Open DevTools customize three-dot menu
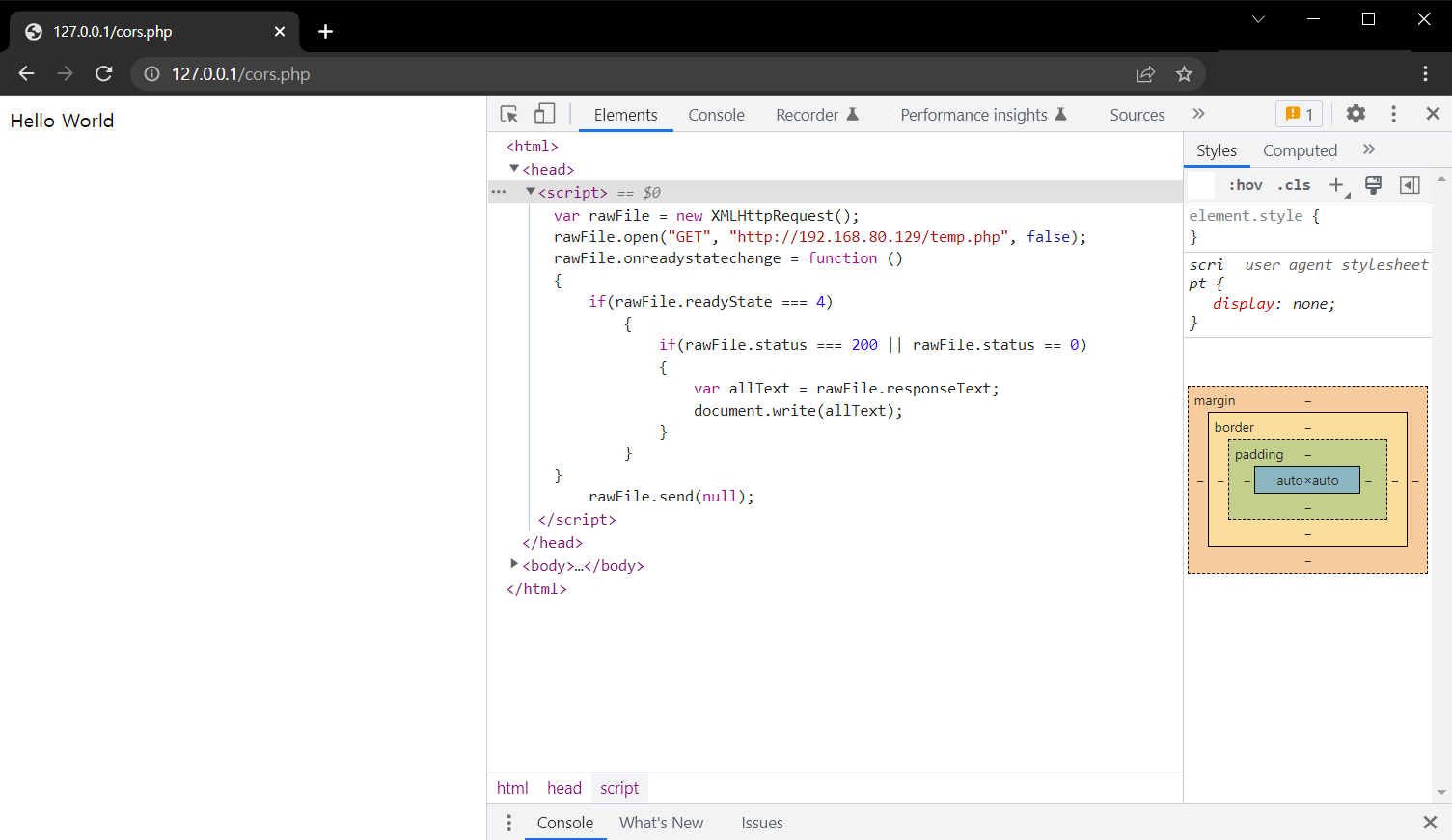 pyautogui.click(x=1393, y=114)
